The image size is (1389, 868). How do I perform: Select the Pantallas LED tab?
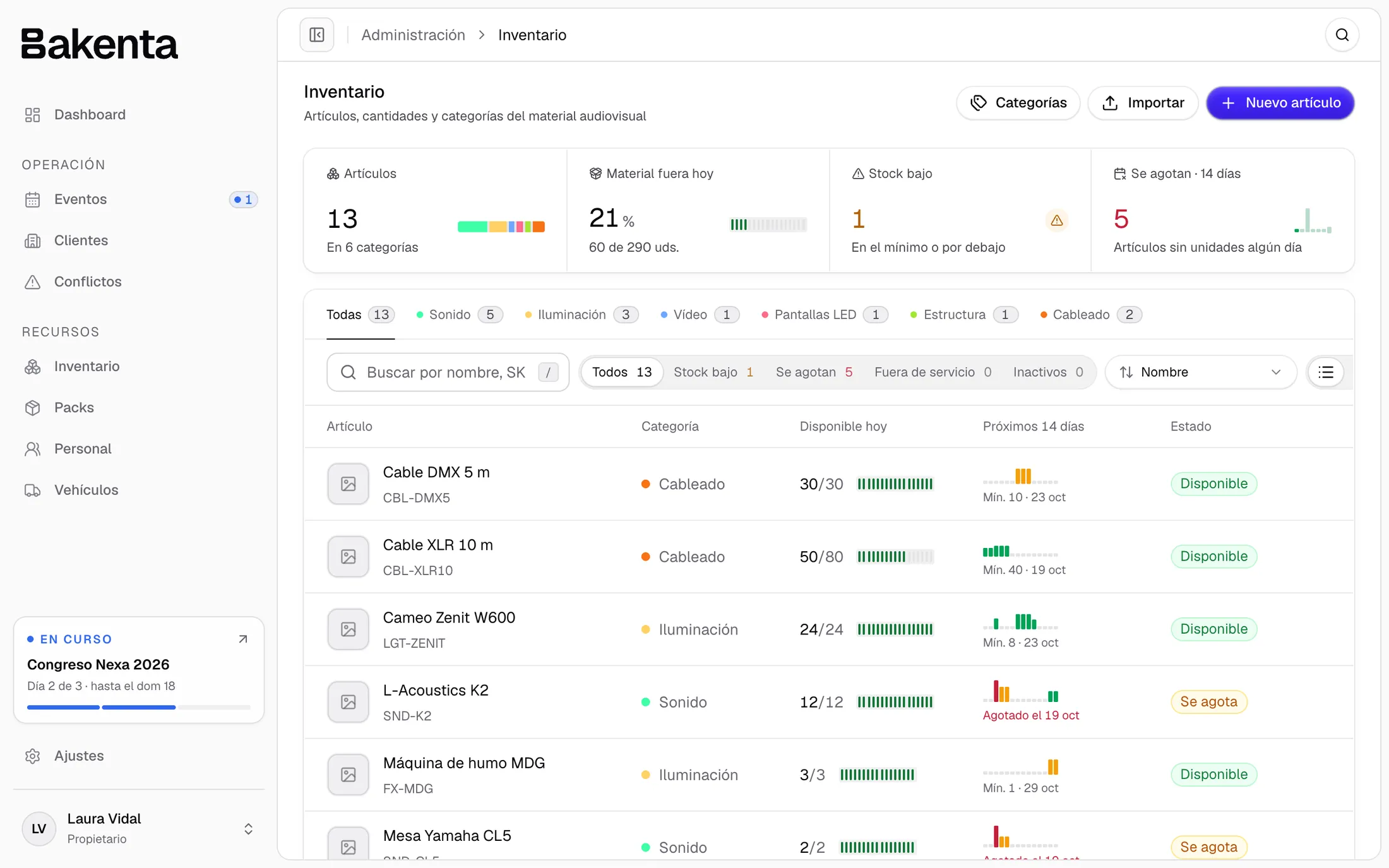pos(824,314)
